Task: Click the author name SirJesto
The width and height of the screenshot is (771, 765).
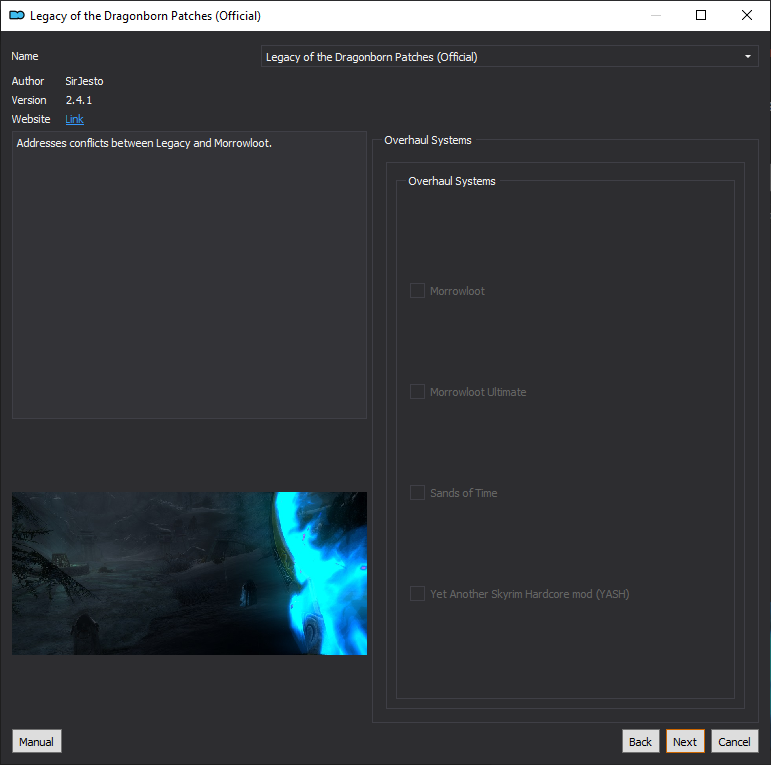Action: tap(84, 81)
